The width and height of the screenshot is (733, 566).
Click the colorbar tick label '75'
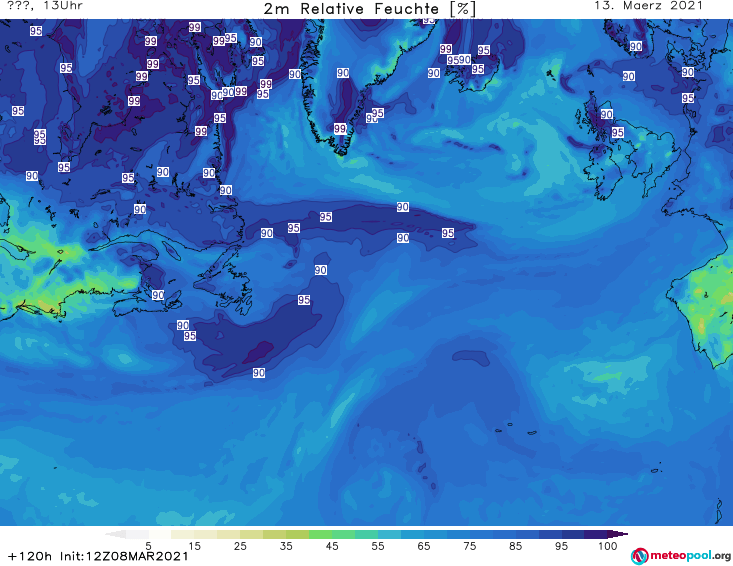[469, 545]
